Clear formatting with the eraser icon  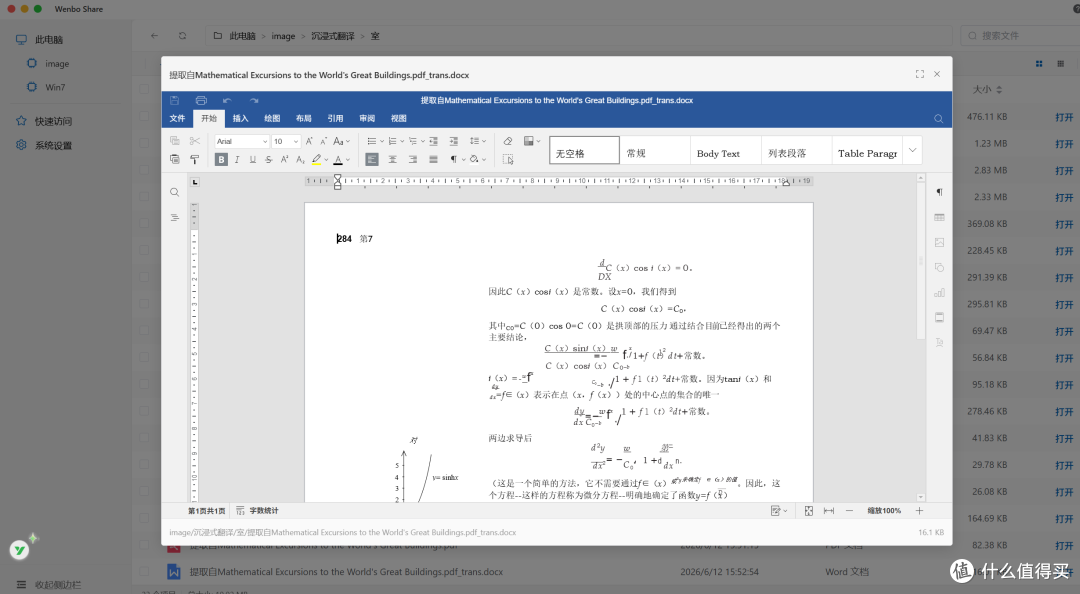[x=508, y=141]
